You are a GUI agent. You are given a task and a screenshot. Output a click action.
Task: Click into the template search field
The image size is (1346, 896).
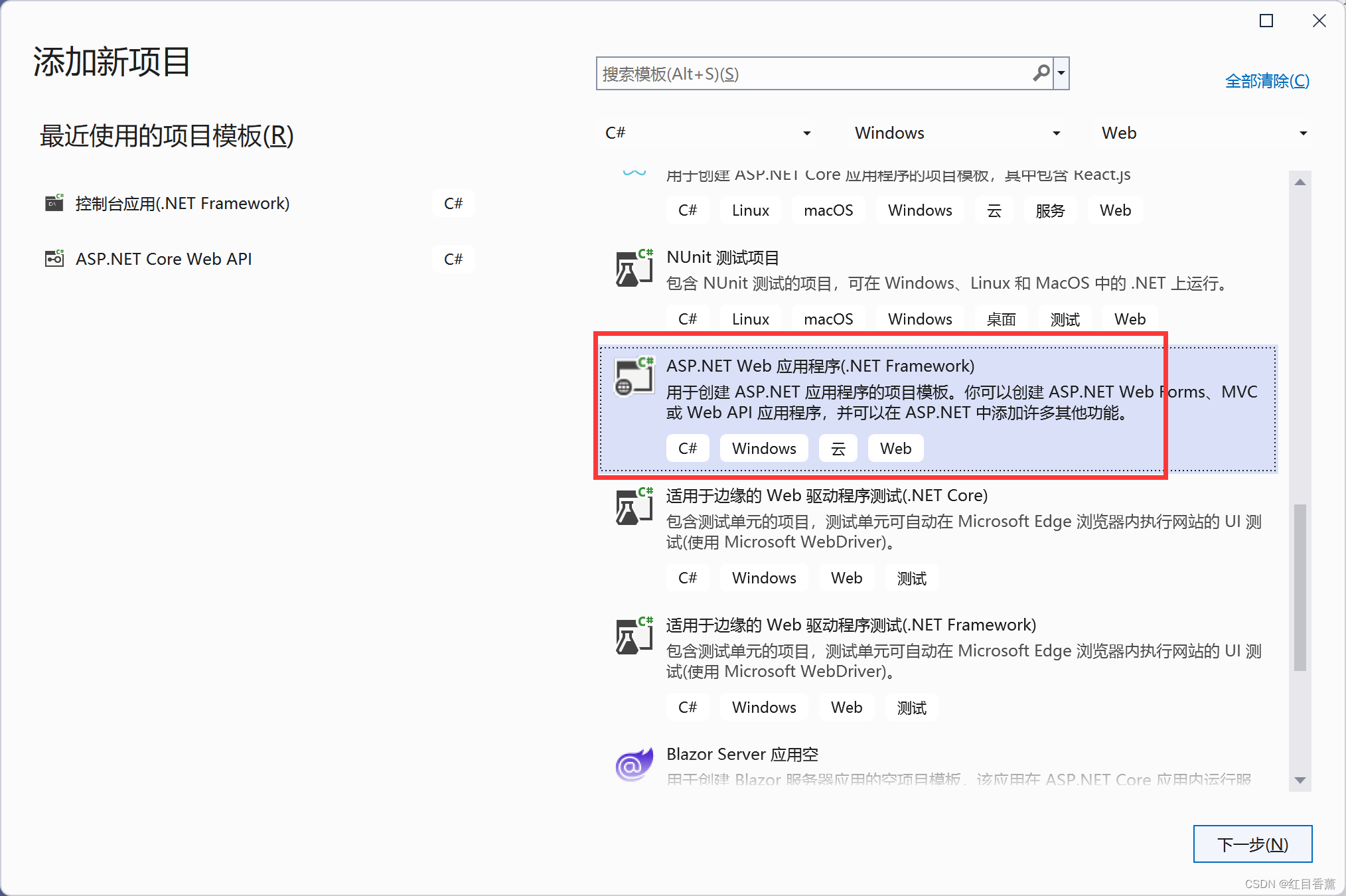point(810,73)
